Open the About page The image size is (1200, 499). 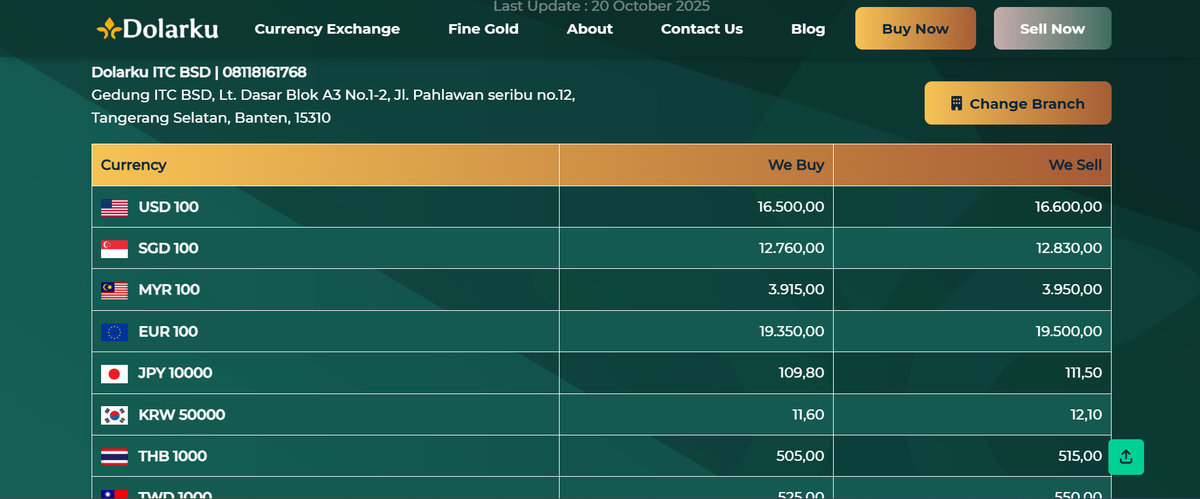[x=589, y=29]
